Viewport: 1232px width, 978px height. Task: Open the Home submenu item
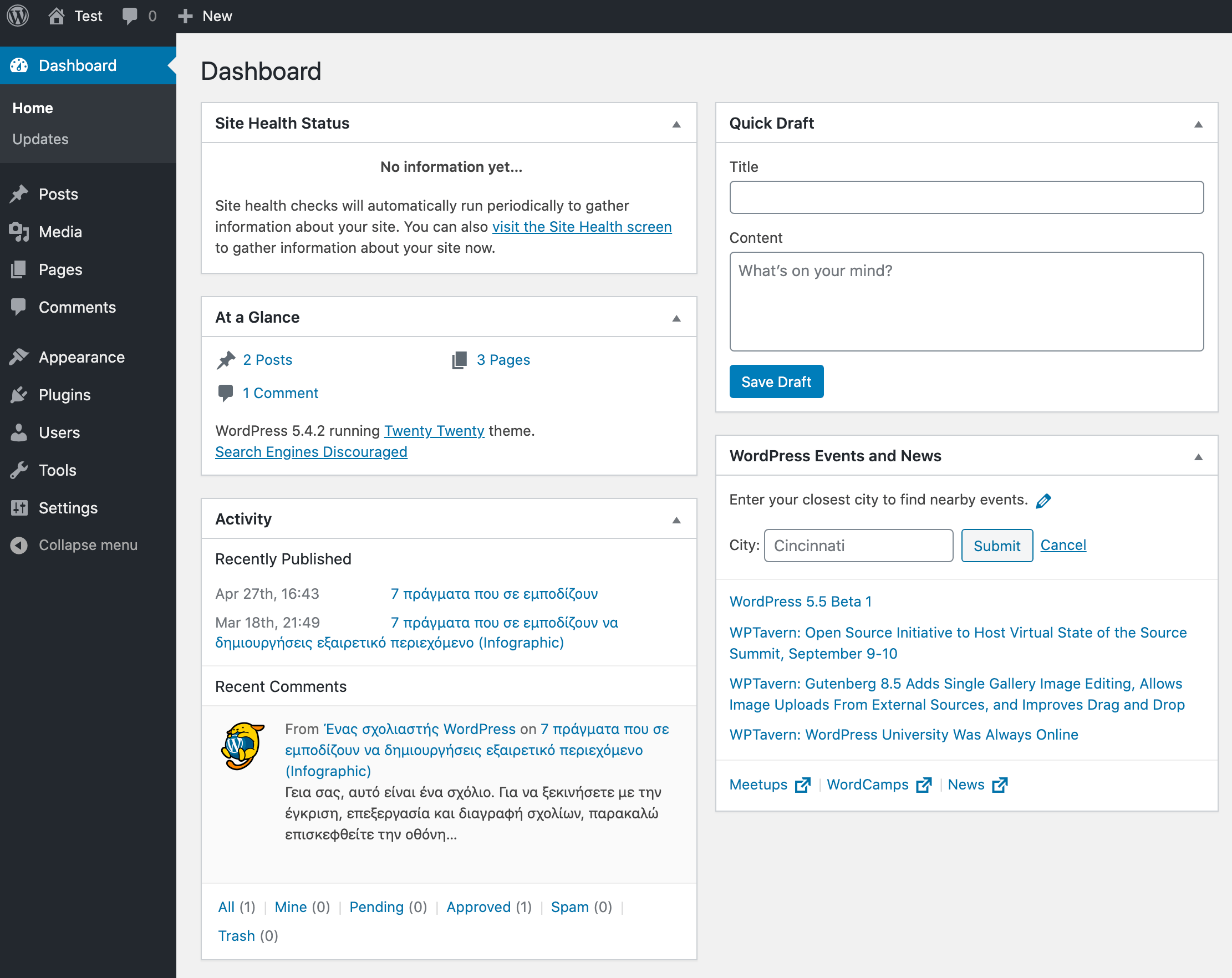[x=33, y=108]
